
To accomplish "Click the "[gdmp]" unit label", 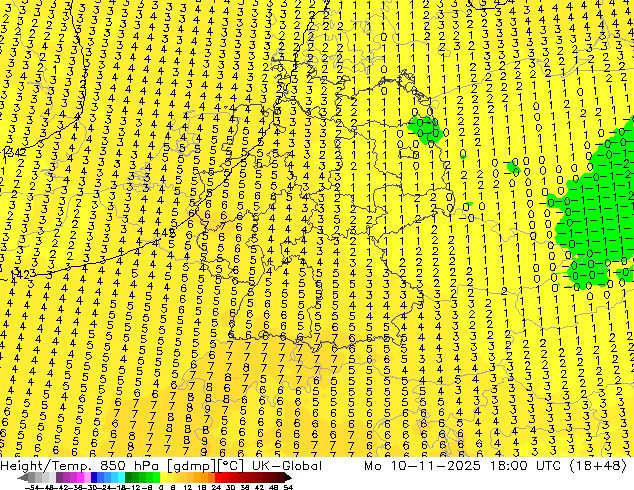I will pyautogui.click(x=192, y=466).
